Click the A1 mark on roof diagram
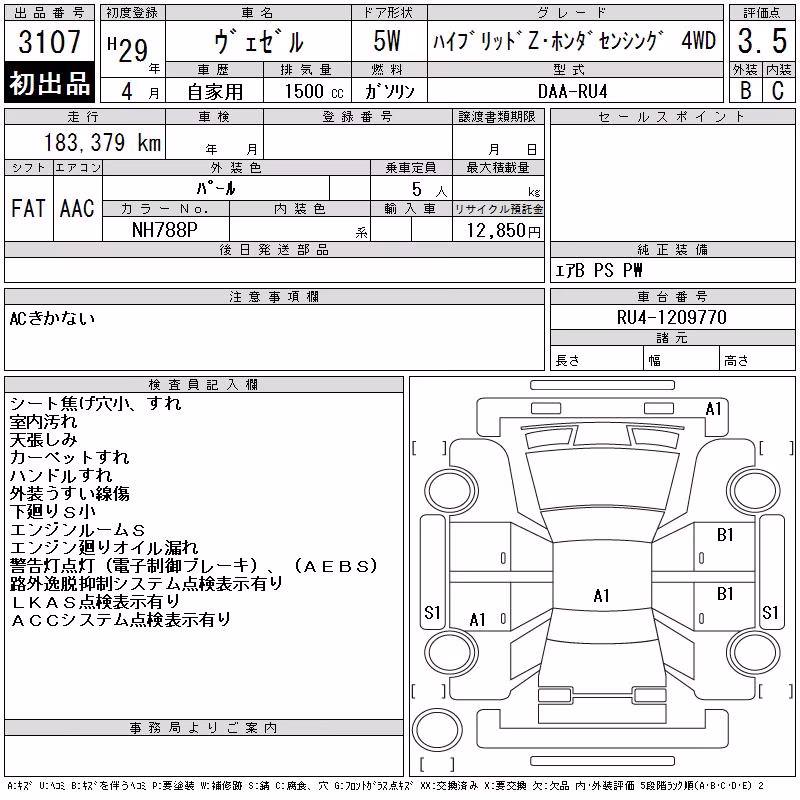Viewport: 800px width, 800px height. [602, 595]
